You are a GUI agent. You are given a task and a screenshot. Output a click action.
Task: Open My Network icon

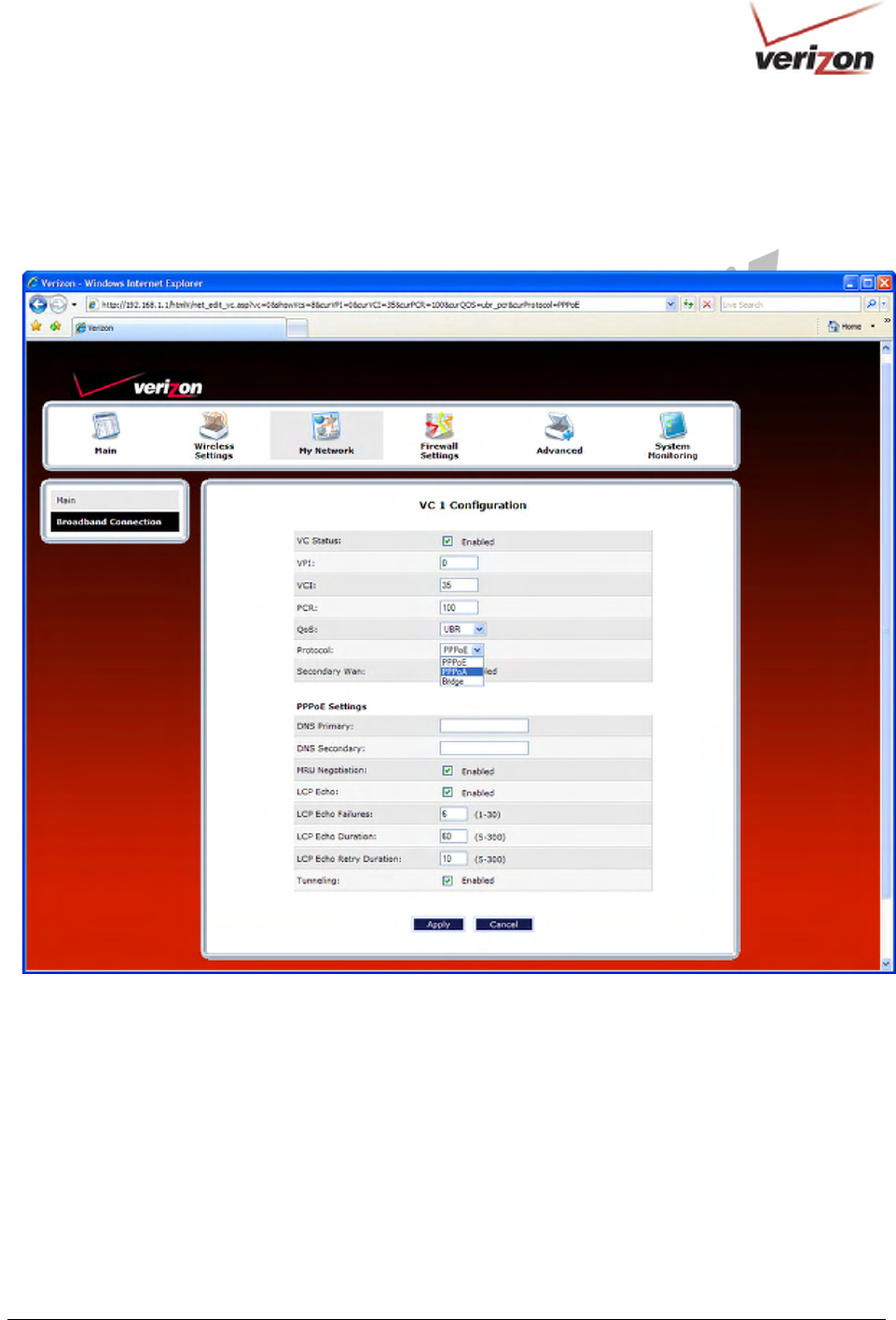326,428
